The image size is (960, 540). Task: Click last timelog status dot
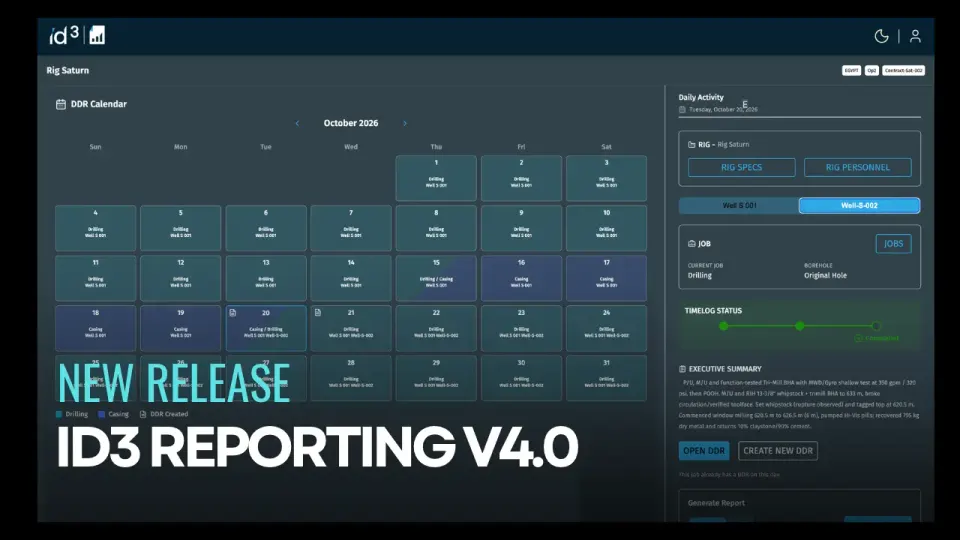point(876,326)
